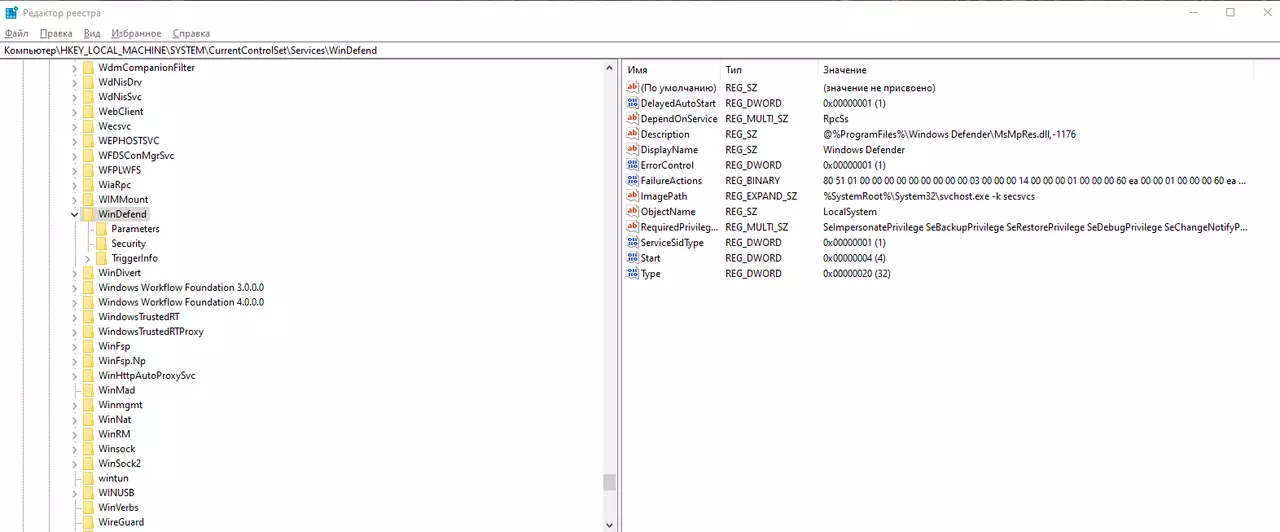Viewport: 1280px width, 532px height.
Task: Open the Файл menu
Action: click(17, 34)
